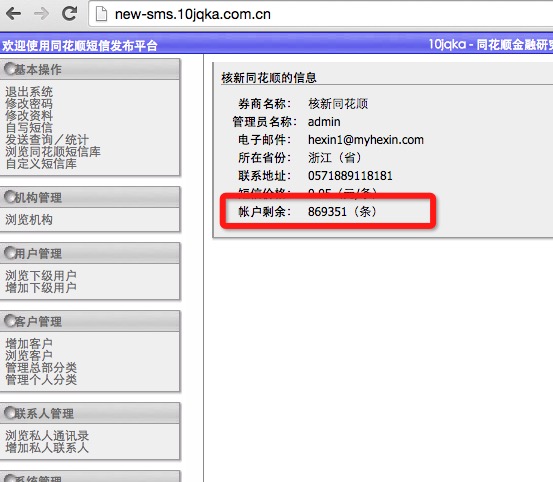553x482 pixels.
Task: Collapse the 用户管理 section header
Action: click(x=90, y=253)
